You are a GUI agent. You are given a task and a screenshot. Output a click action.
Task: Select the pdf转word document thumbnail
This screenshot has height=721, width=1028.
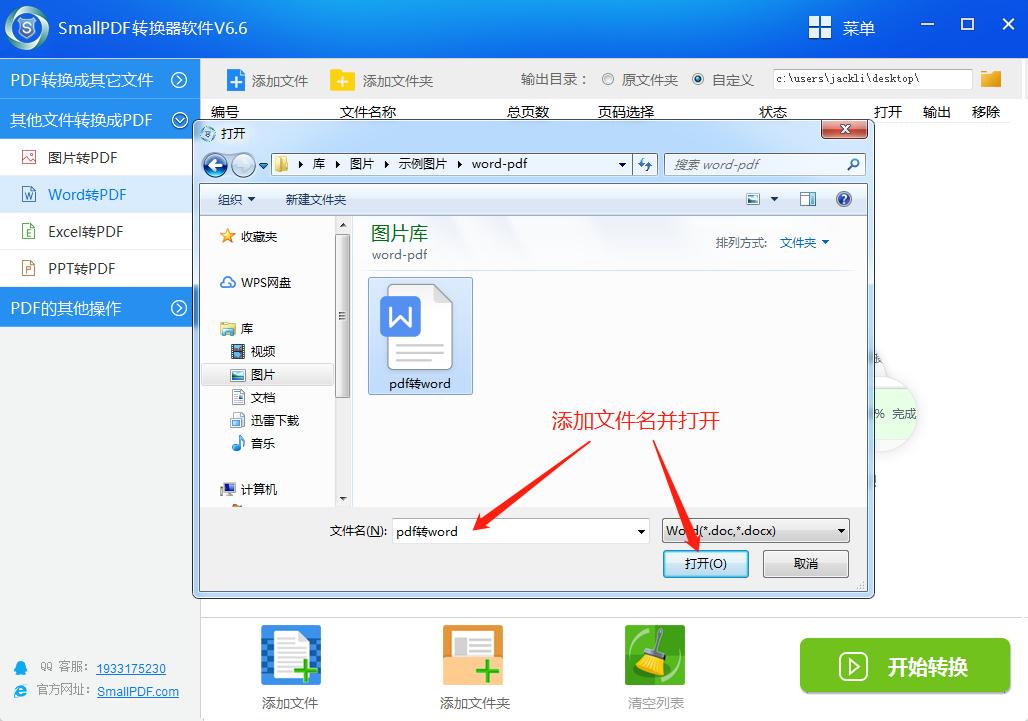tap(420, 335)
